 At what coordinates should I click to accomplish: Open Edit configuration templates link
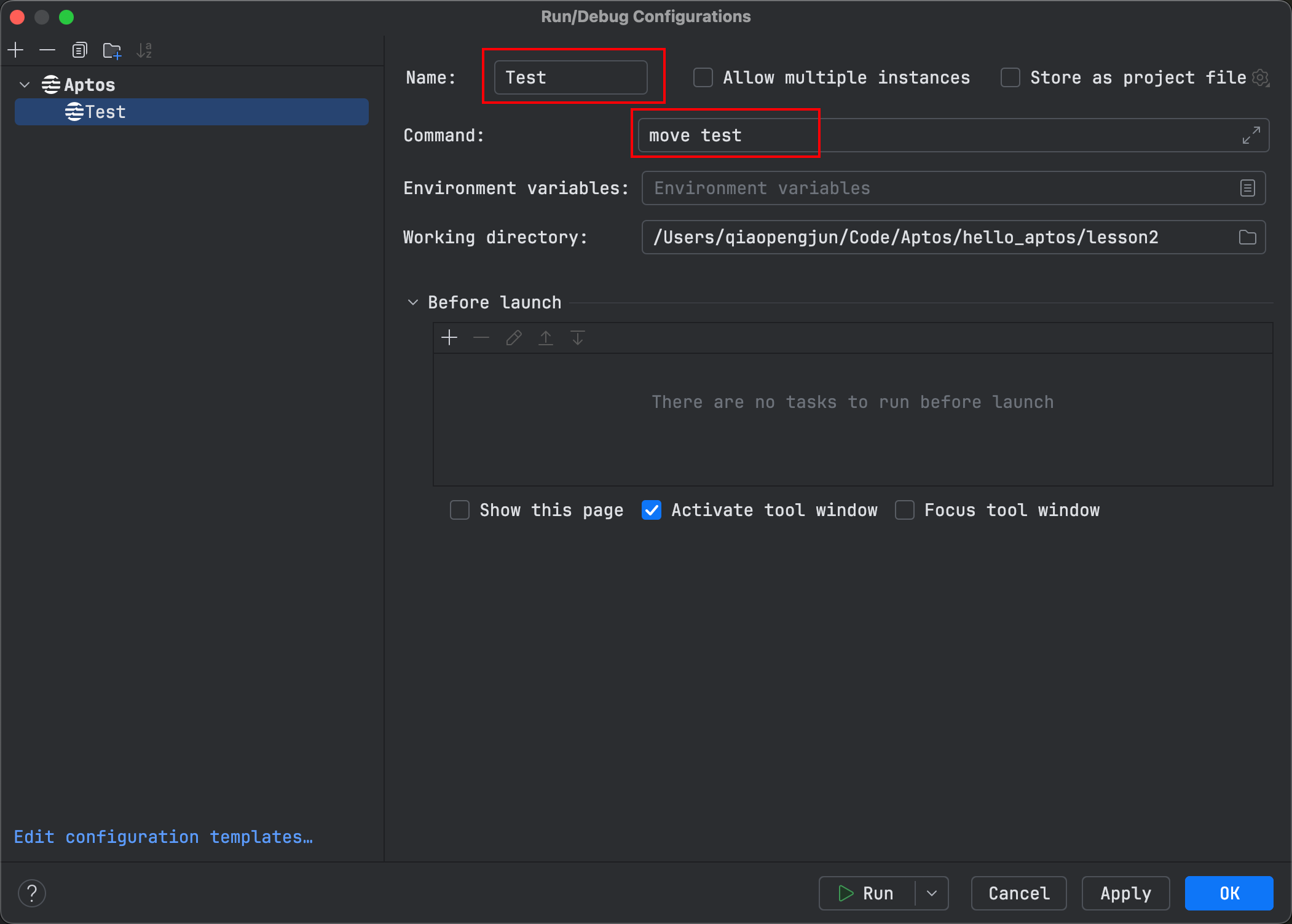163,837
